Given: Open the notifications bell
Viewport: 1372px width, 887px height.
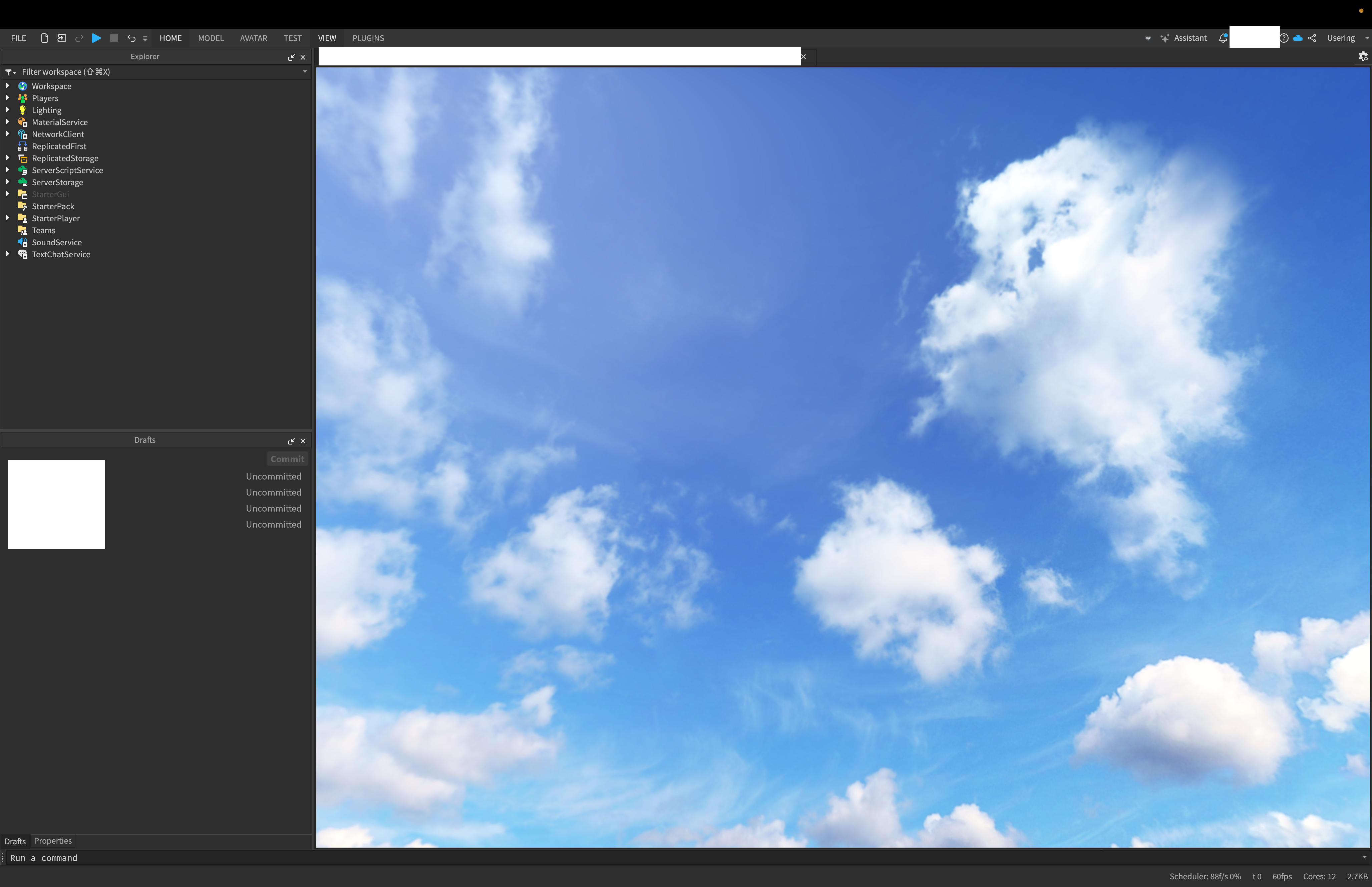Looking at the screenshot, I should [1222, 38].
